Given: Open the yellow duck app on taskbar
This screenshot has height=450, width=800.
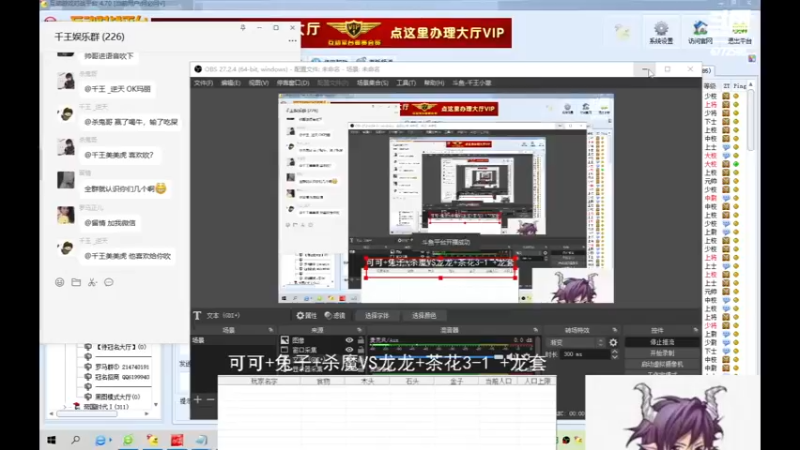Looking at the screenshot, I should pos(153,440).
